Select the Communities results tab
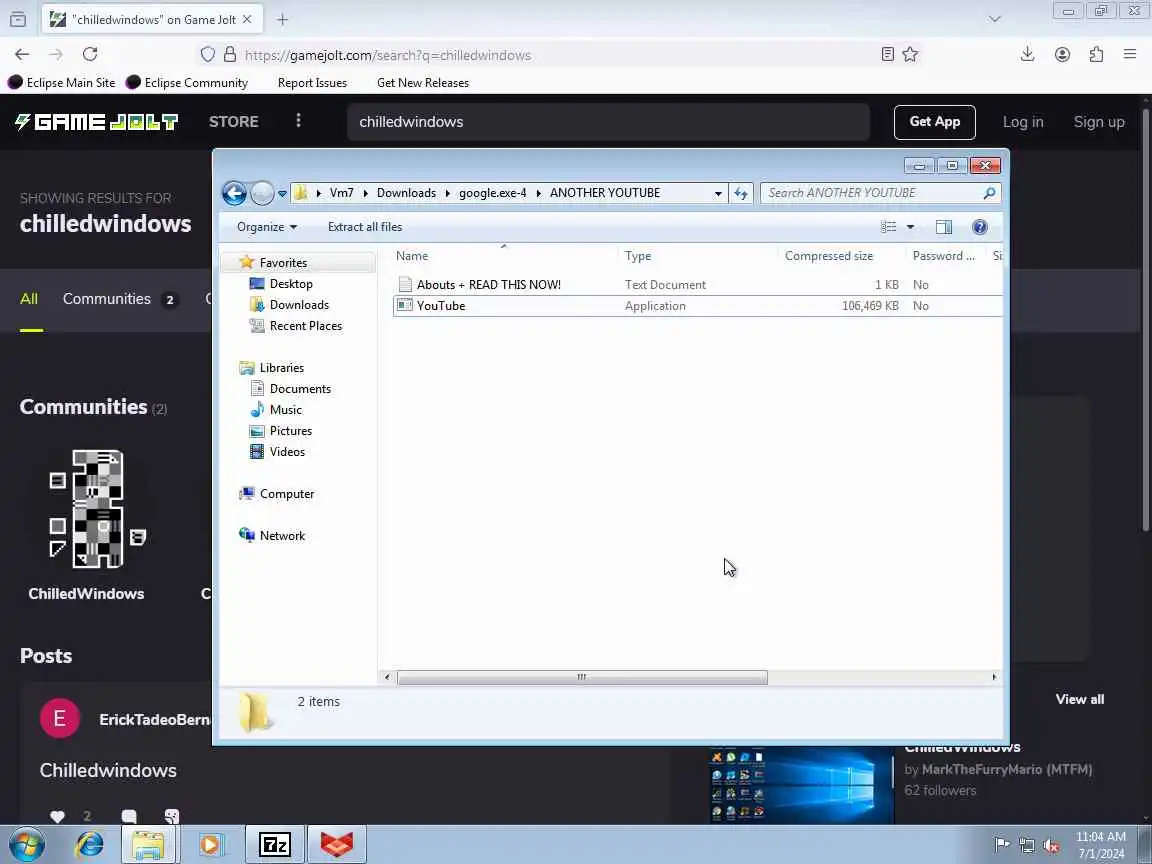This screenshot has width=1152, height=864. pos(120,299)
